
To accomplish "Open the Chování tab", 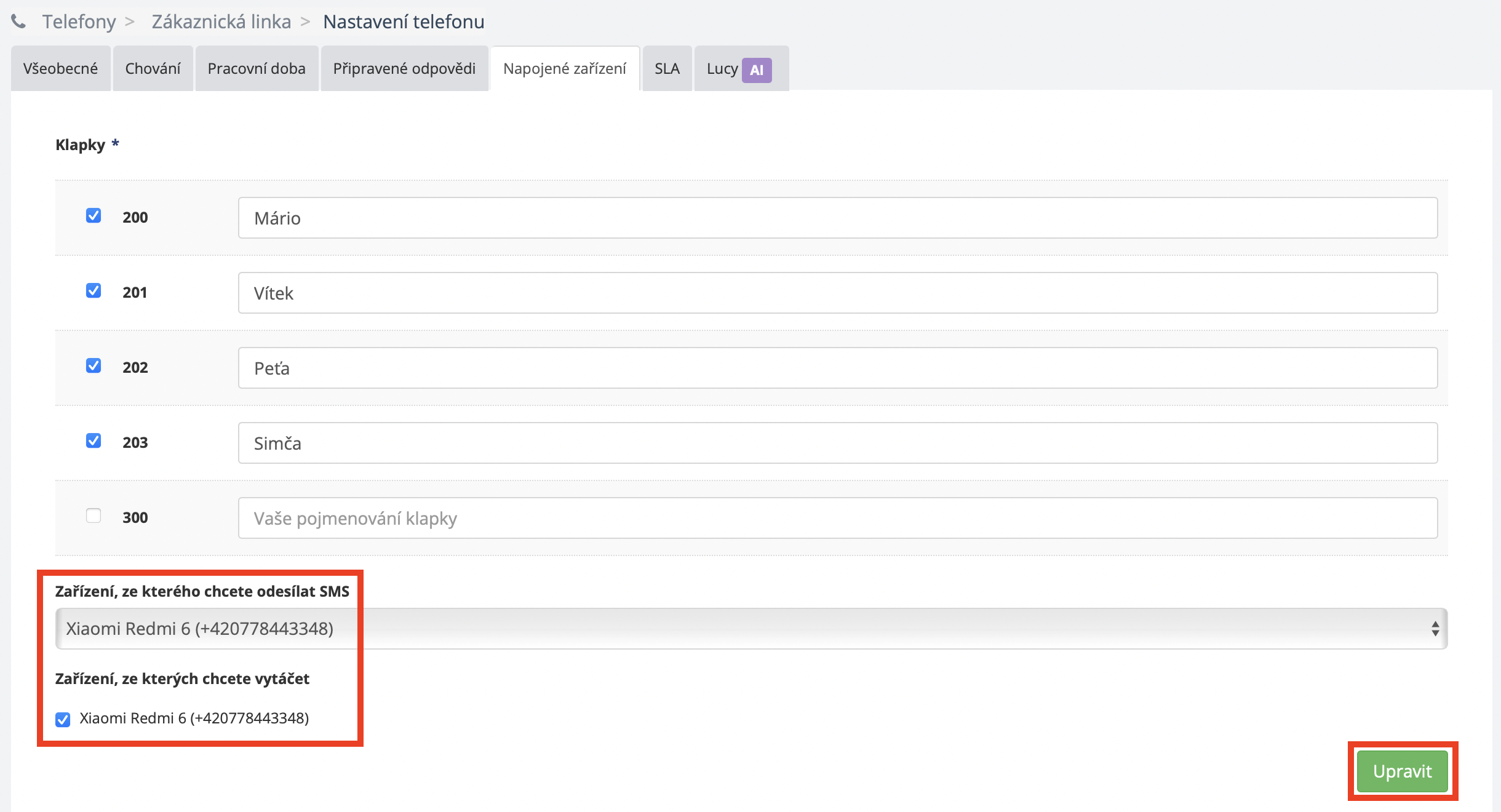I will [x=153, y=68].
